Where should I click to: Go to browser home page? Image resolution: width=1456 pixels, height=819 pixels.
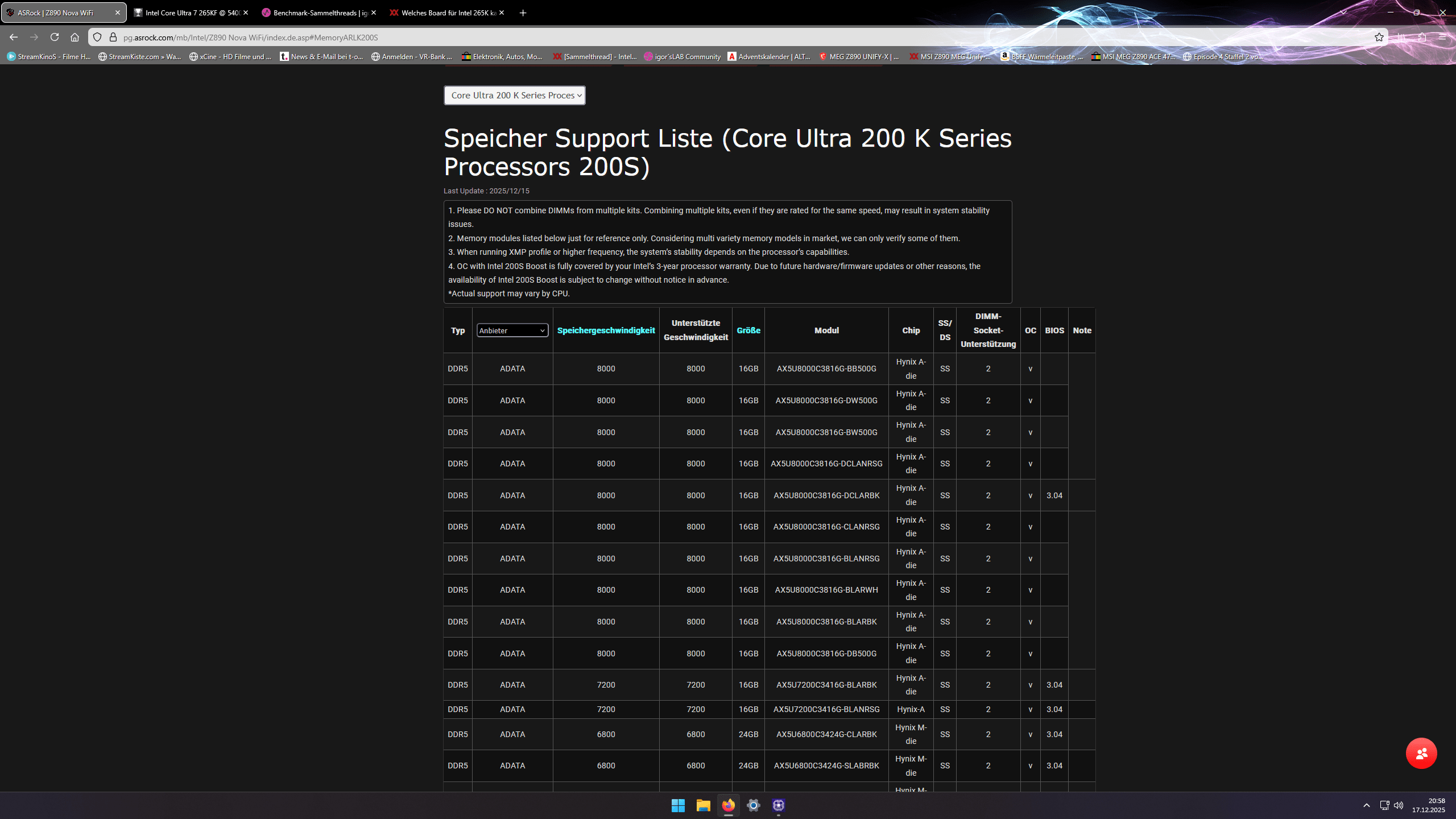[75, 37]
